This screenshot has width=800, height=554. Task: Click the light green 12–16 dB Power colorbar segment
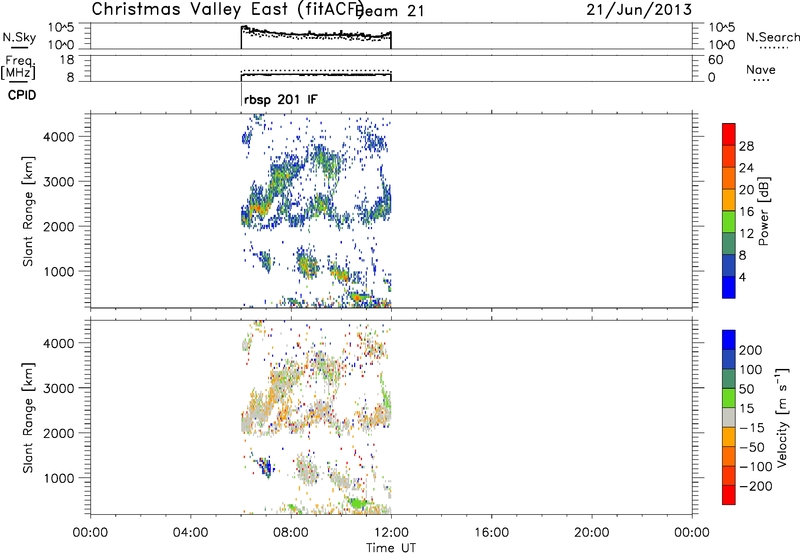729,221
